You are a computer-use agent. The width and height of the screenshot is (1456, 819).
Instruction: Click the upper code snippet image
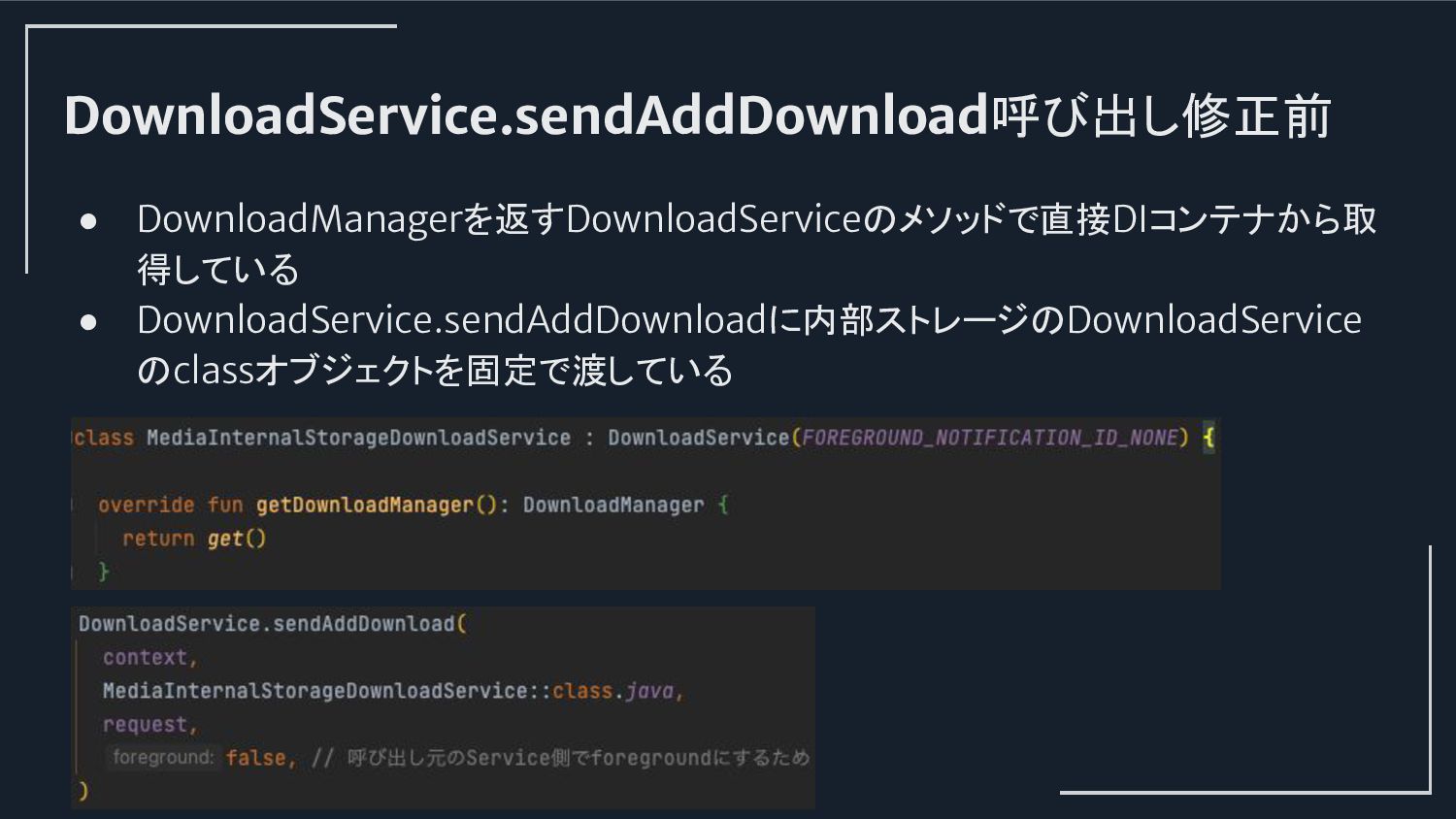point(645,504)
